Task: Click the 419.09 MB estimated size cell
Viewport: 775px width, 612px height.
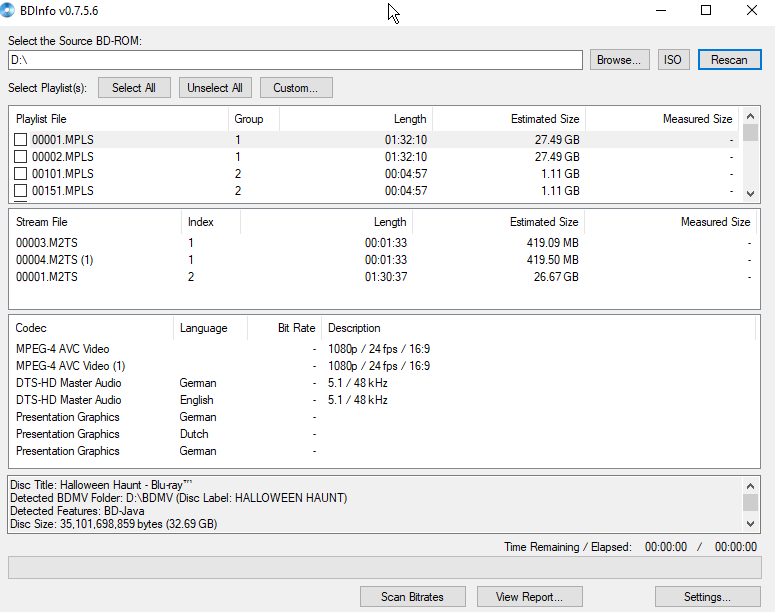Action: 553,243
